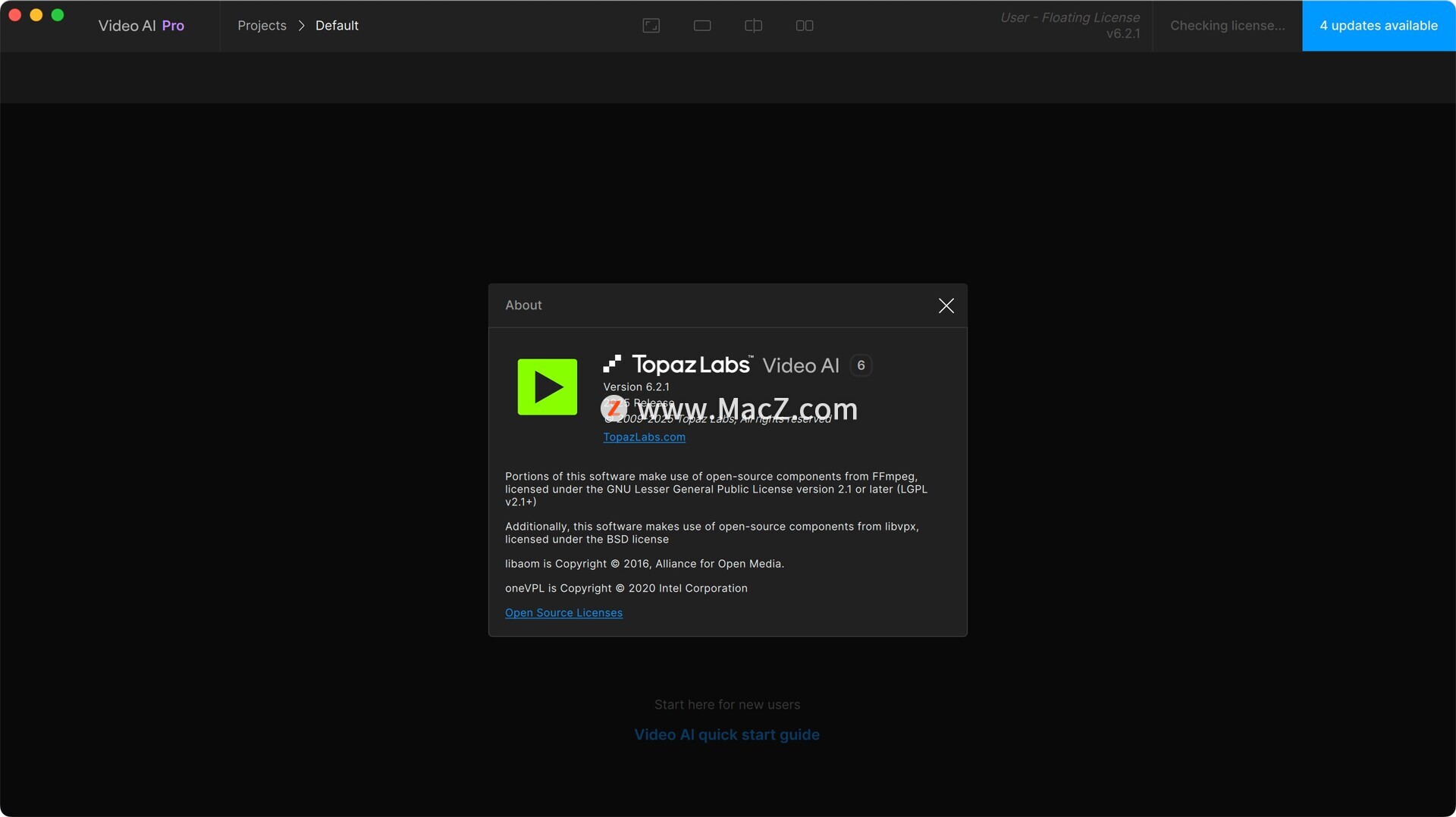
Task: Click the version badge number 6
Action: (x=861, y=365)
